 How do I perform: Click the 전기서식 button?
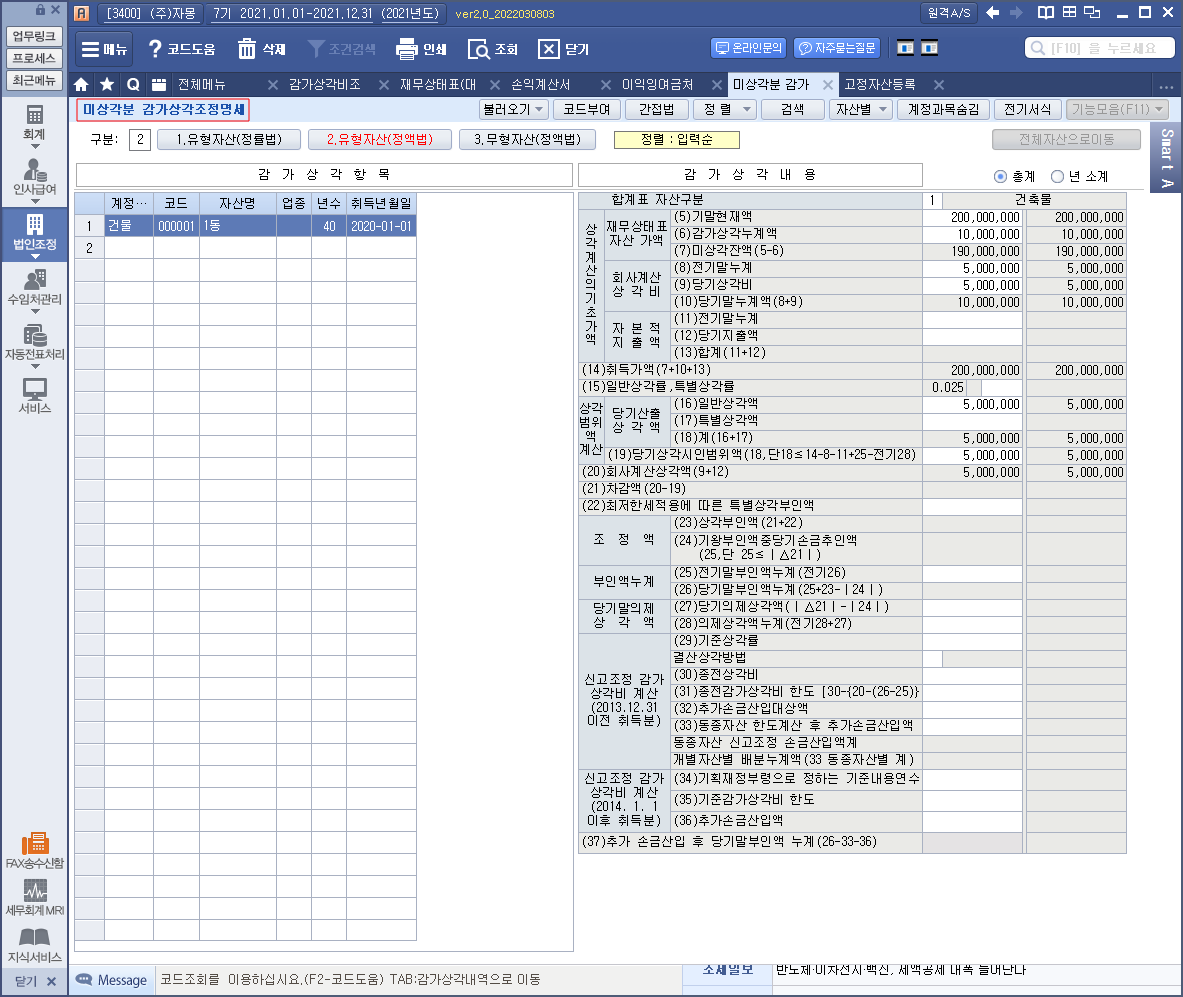[1028, 109]
